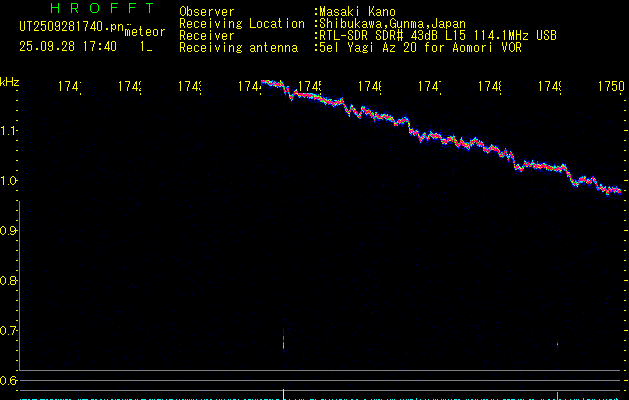Click the faint meteor echo near 0.7 kHz
The image size is (629, 400).
click(284, 340)
